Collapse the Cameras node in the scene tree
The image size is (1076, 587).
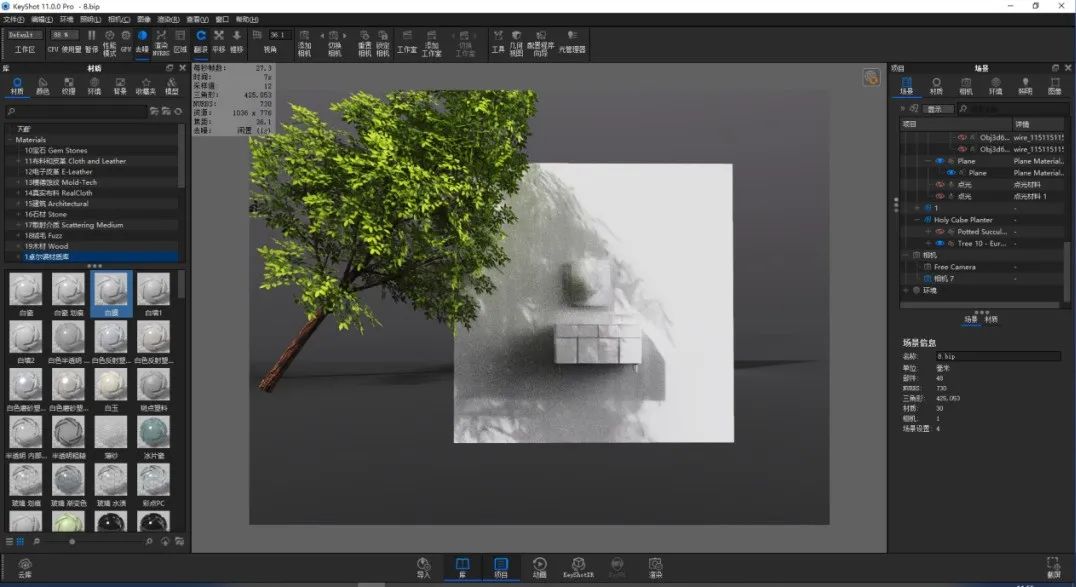(906, 255)
